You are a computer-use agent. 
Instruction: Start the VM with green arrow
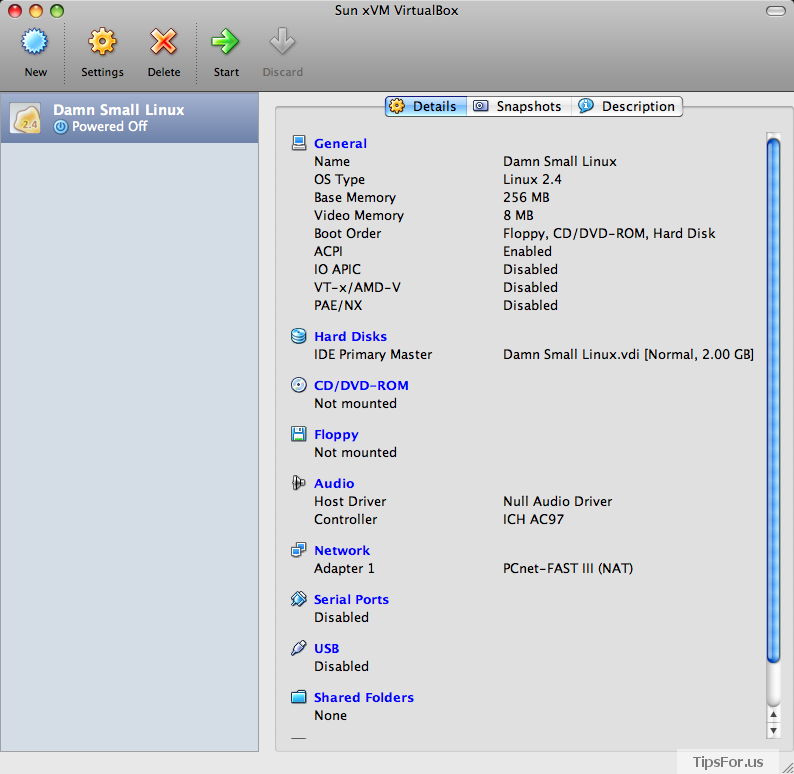click(225, 41)
